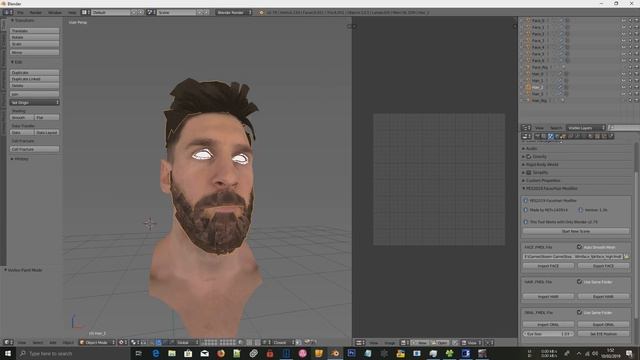640x360 pixels.
Task: Toggle Use Same Folder for ORAL_FMDL
Action: click(x=579, y=312)
